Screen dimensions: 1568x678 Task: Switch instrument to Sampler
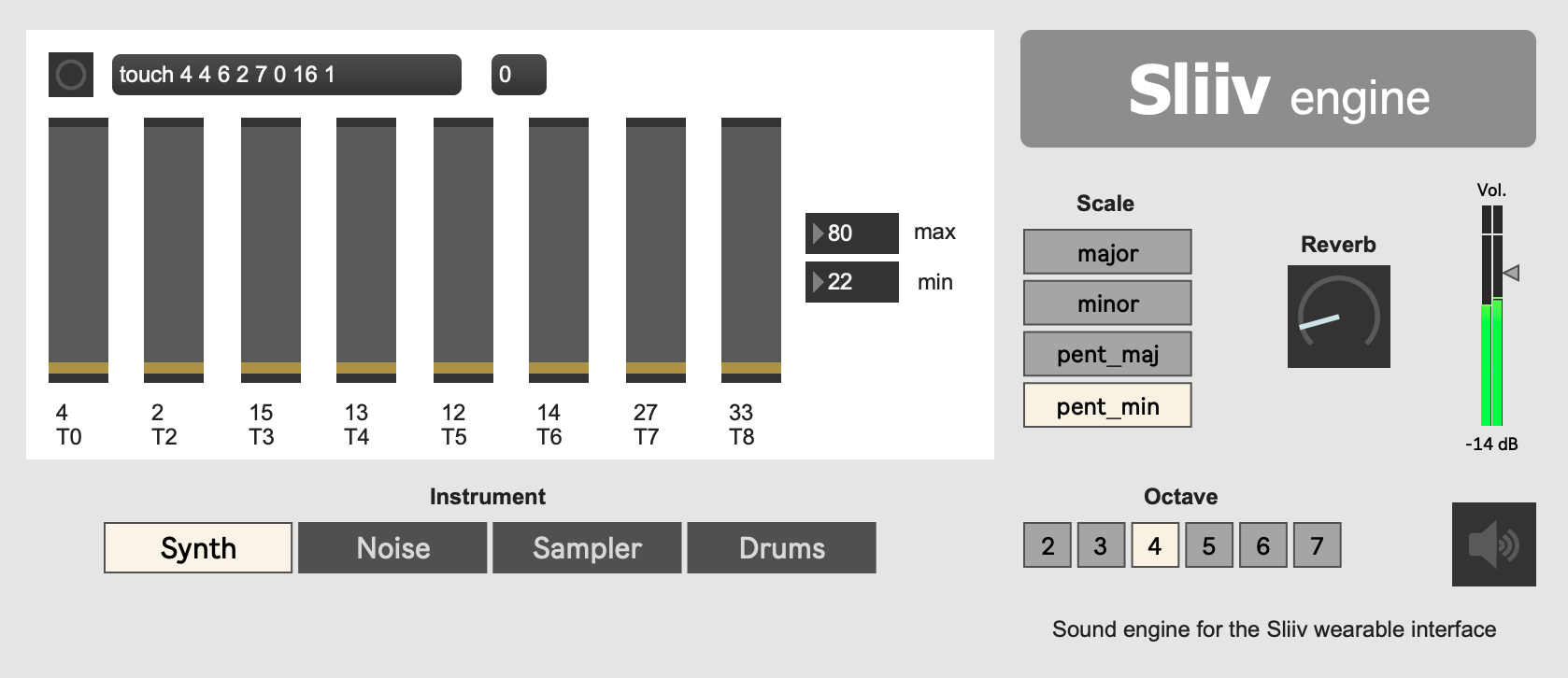pyautogui.click(x=587, y=547)
